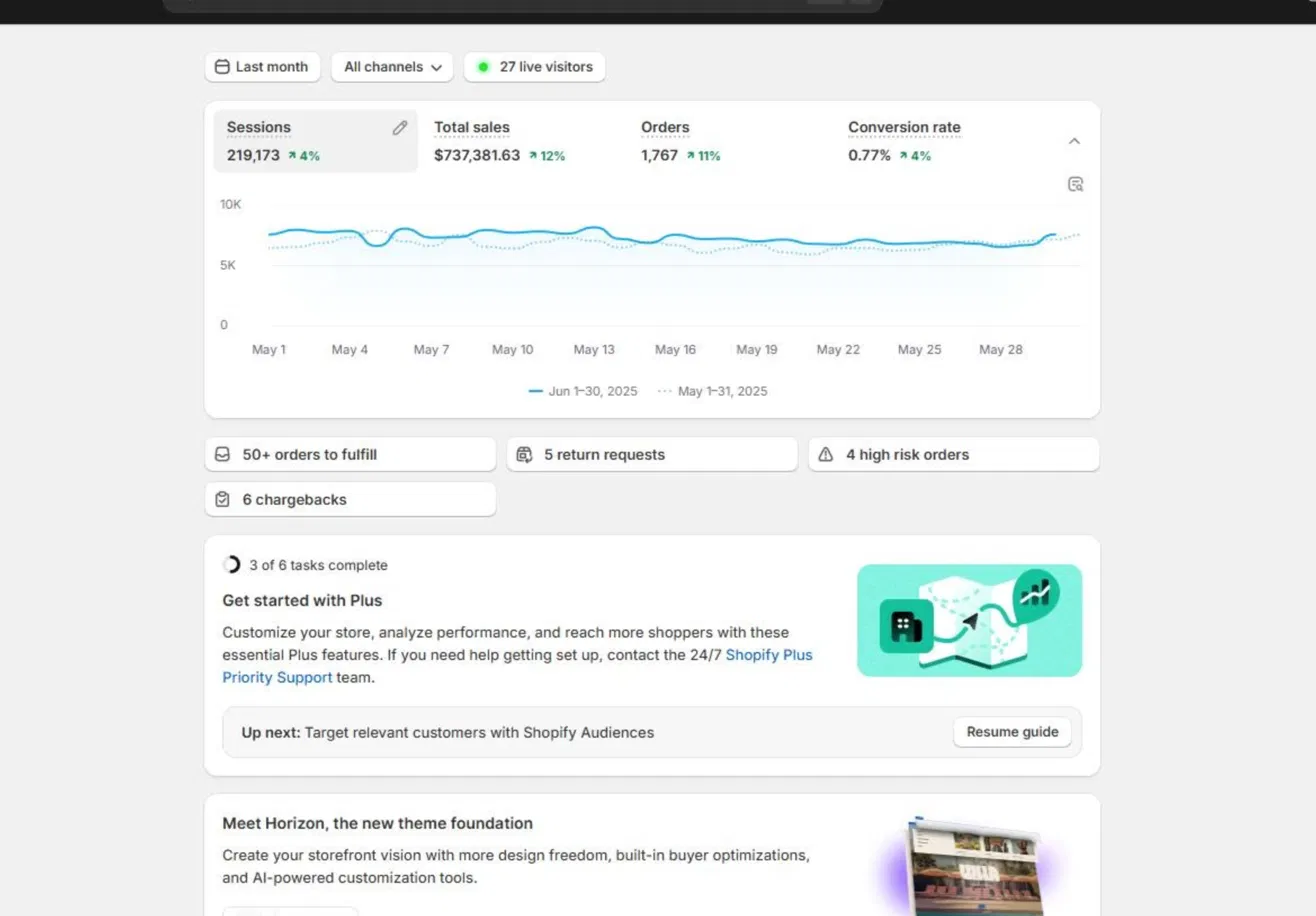Click the inbox icon on orders to fulfill
Image resolution: width=1316 pixels, height=916 pixels.
click(223, 454)
